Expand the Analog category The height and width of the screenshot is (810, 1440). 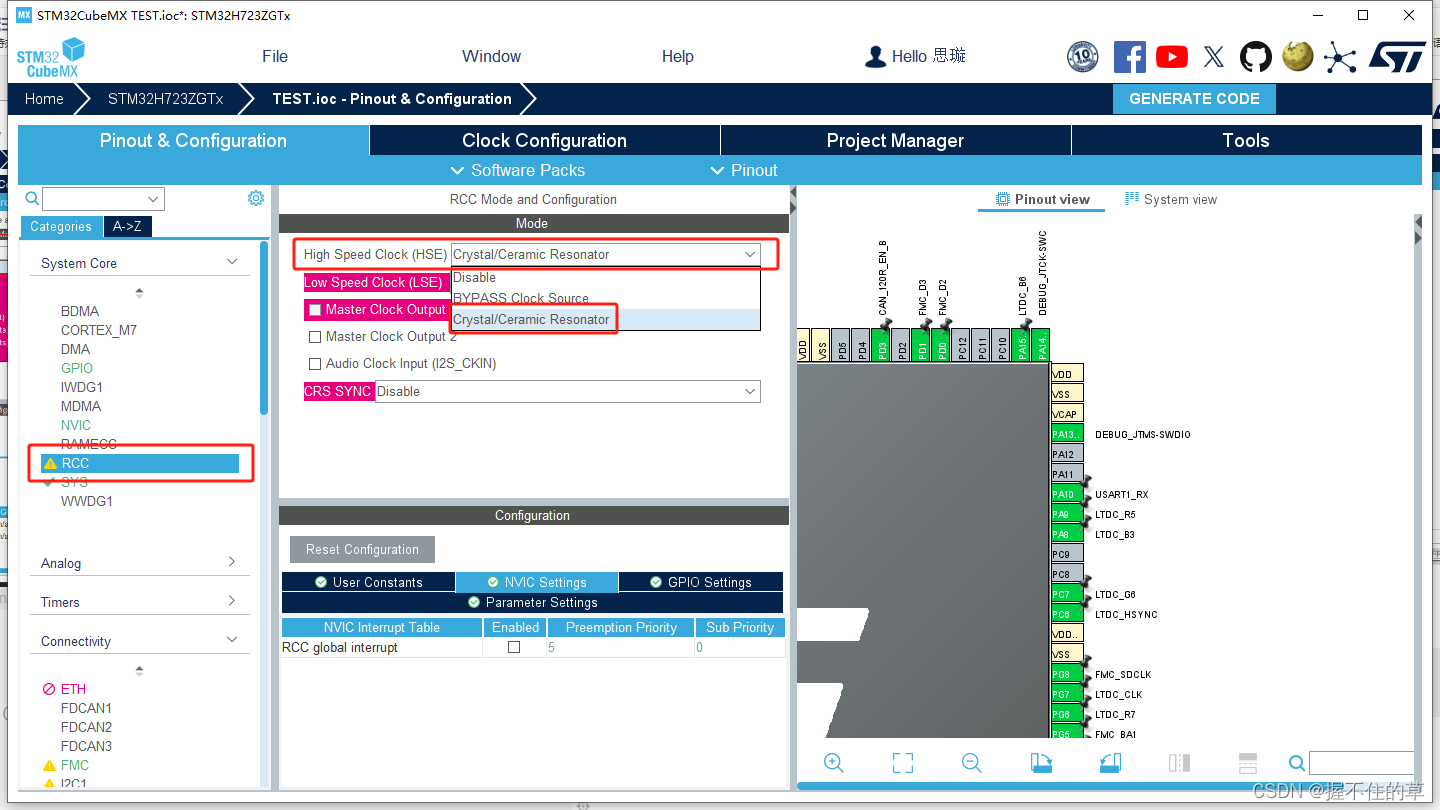coord(232,562)
